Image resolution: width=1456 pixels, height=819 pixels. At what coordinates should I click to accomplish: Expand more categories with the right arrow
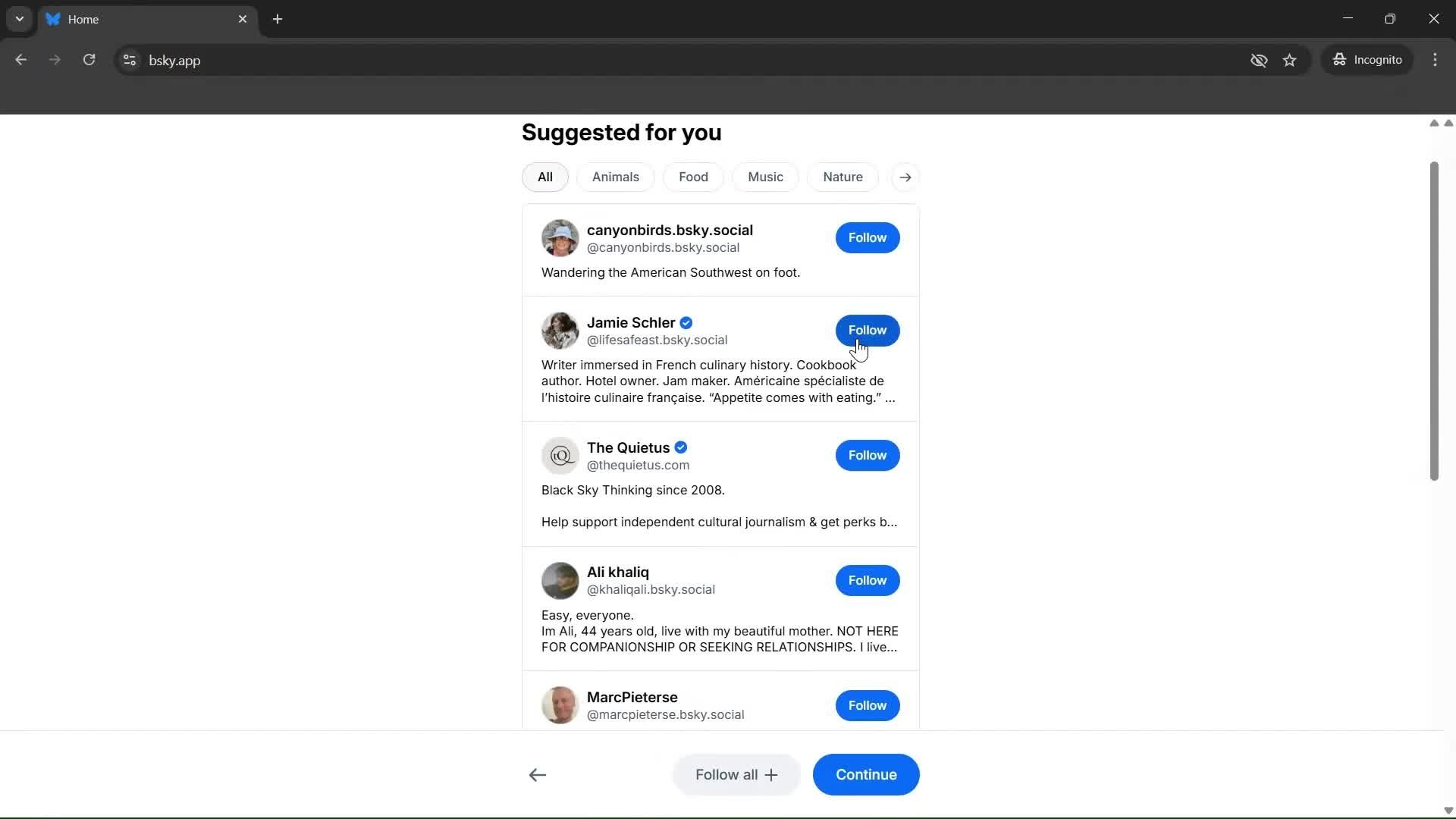coord(905,177)
